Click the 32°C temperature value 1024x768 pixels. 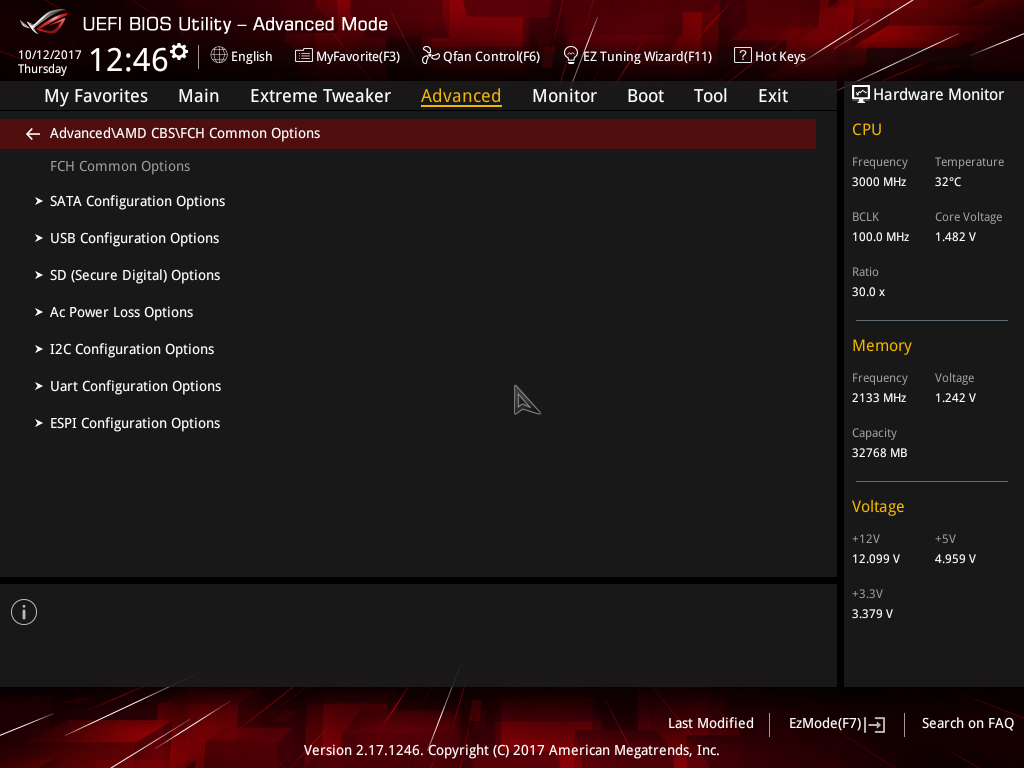pos(948,182)
